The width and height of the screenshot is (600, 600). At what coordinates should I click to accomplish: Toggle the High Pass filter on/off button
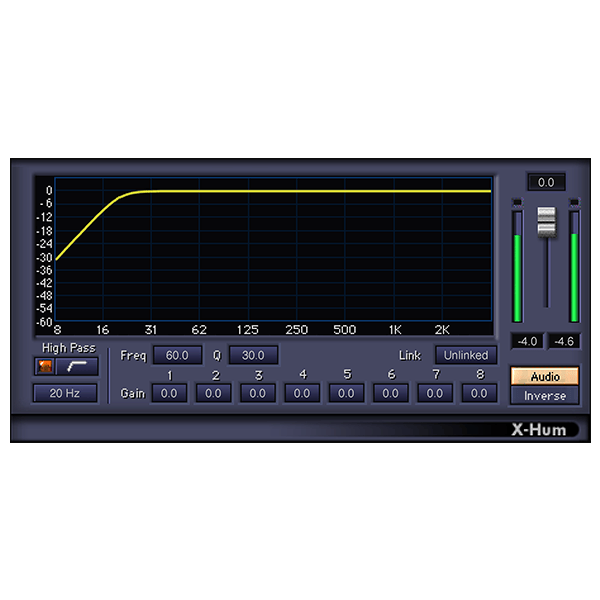click(x=44, y=366)
